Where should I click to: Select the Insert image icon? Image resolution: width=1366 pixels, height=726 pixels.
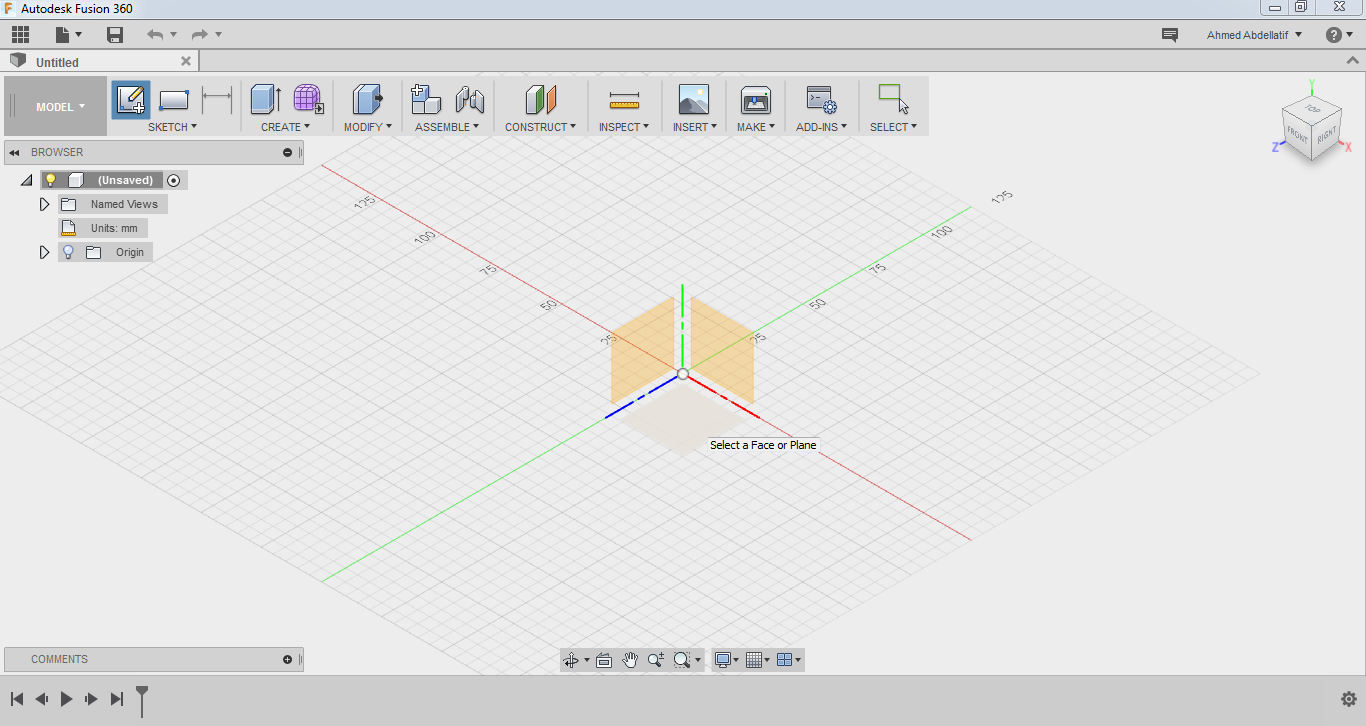694,100
